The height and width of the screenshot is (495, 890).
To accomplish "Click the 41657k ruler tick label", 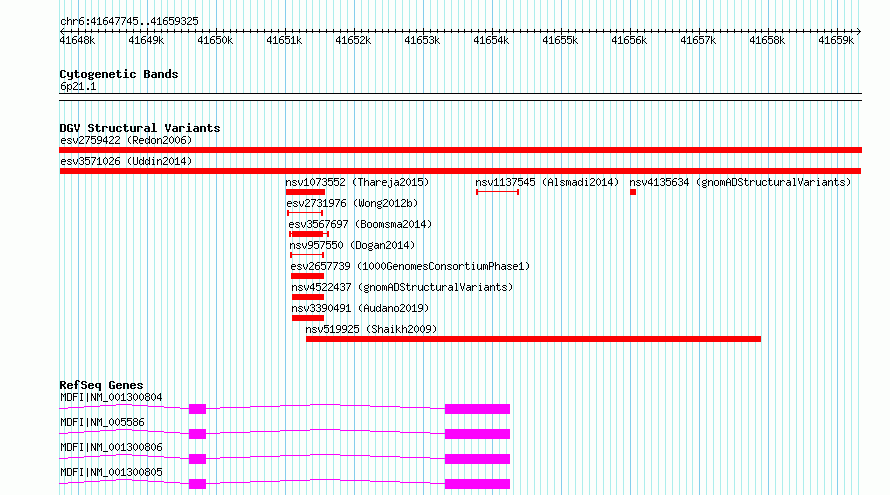I will pos(698,40).
